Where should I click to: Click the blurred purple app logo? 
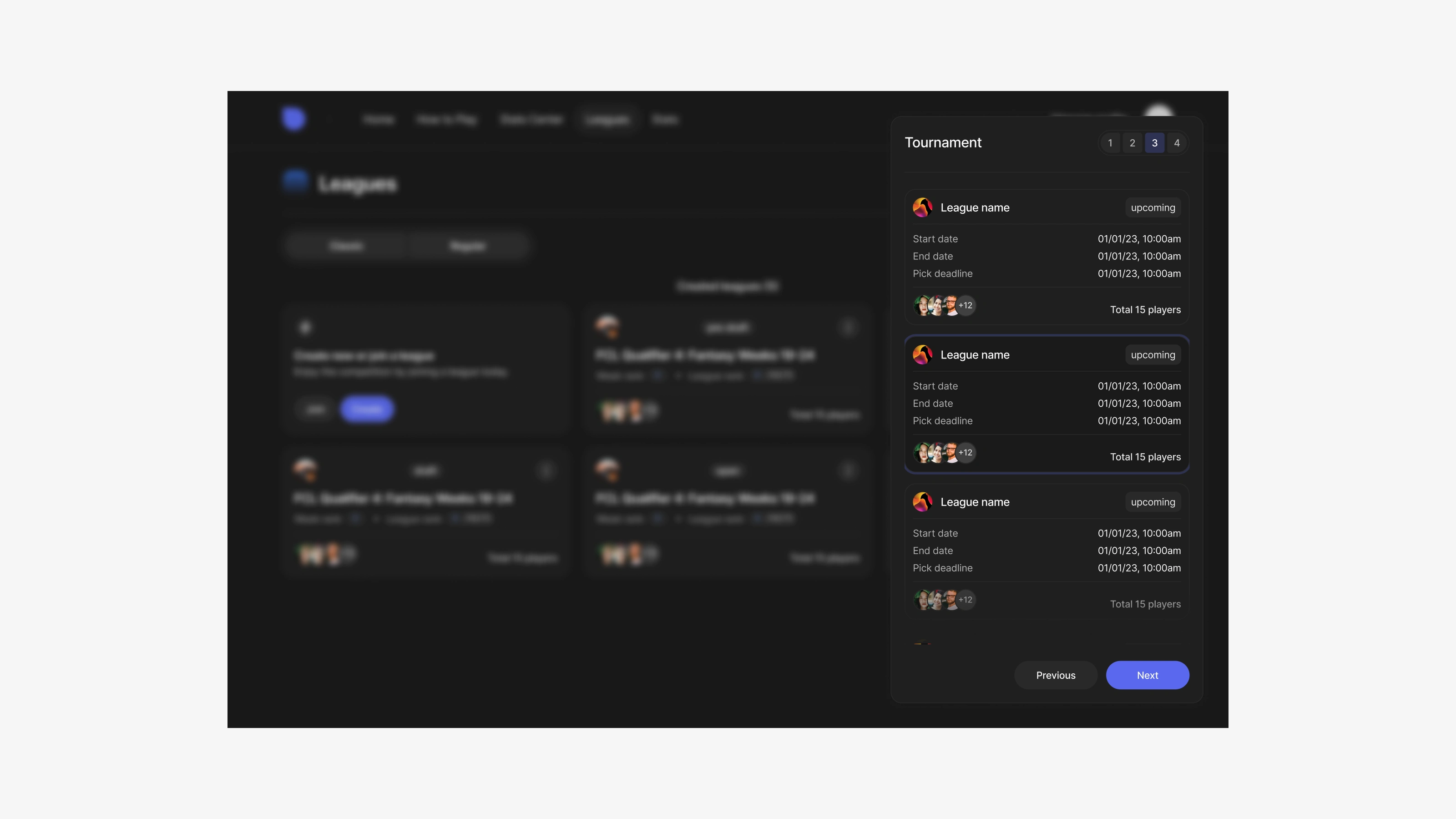point(294,119)
